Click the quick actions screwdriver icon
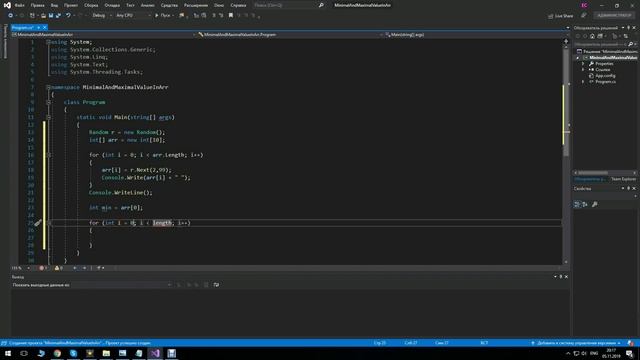Screen dimensions: 640x360 [x=38, y=223]
